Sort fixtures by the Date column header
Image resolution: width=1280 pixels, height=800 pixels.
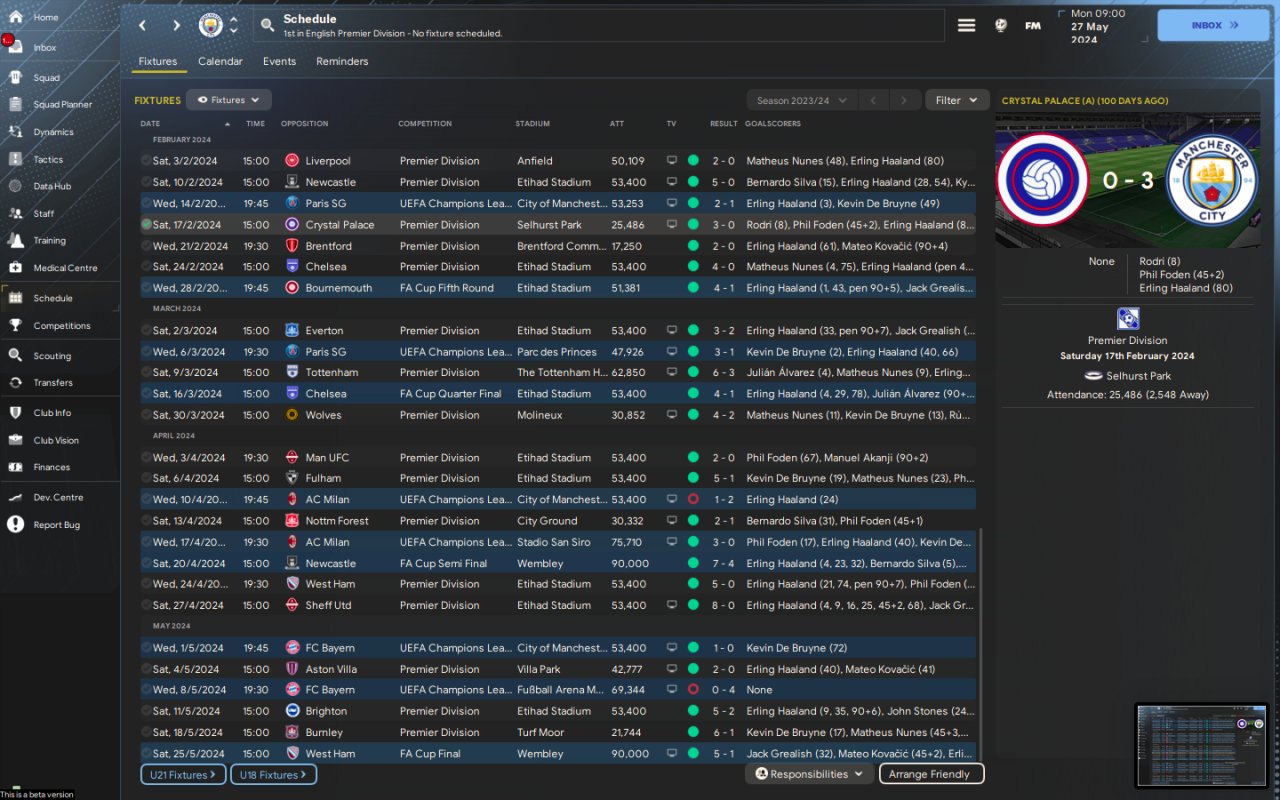point(150,124)
